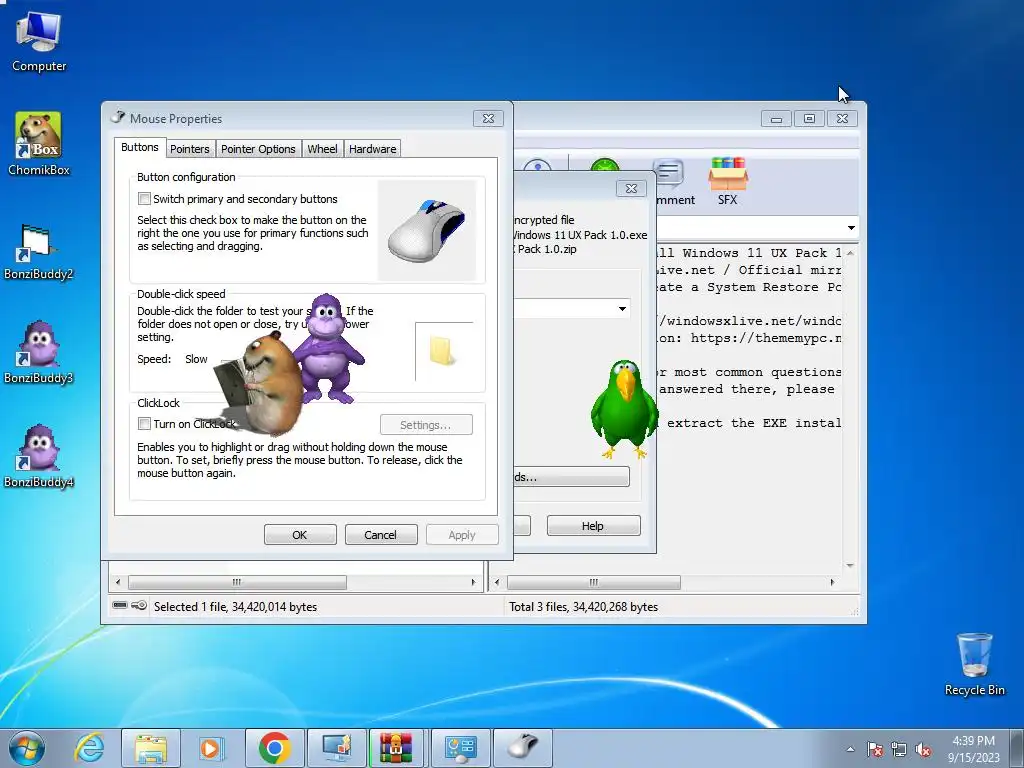Viewport: 1024px width, 768px height.
Task: Click the key icon in WinRAR status bar
Action: point(139,605)
